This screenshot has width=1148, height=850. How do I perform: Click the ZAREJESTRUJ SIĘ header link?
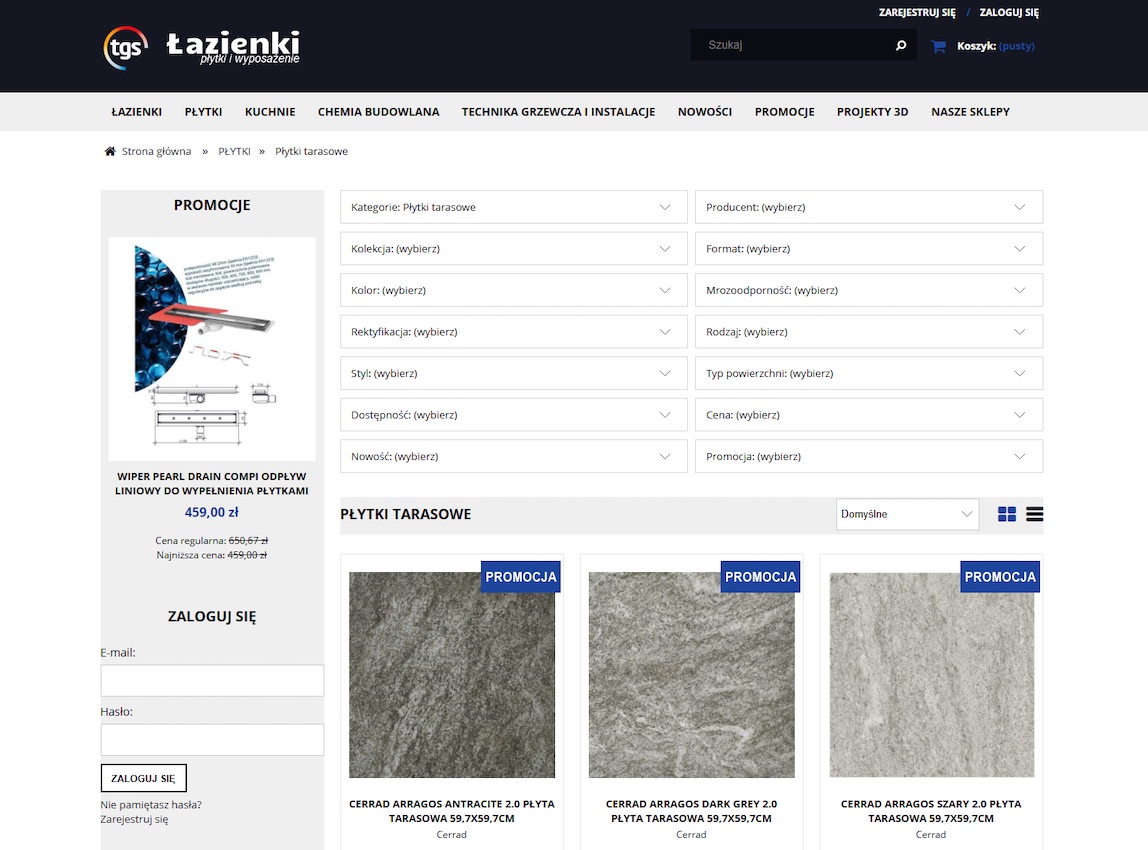click(x=916, y=13)
